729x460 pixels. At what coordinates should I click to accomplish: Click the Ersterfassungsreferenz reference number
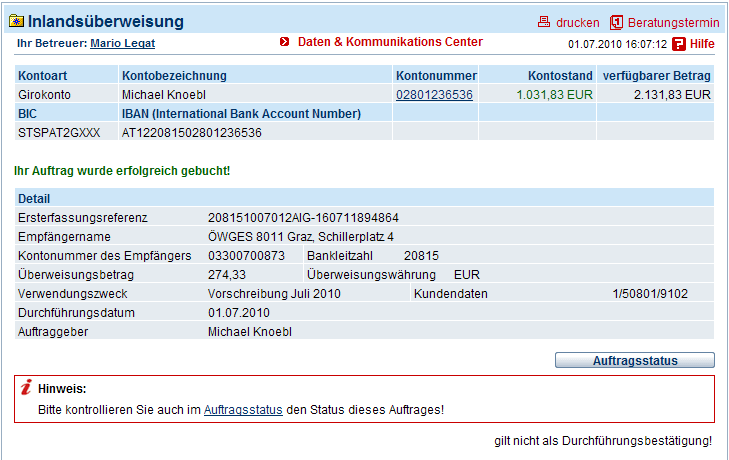tap(303, 218)
